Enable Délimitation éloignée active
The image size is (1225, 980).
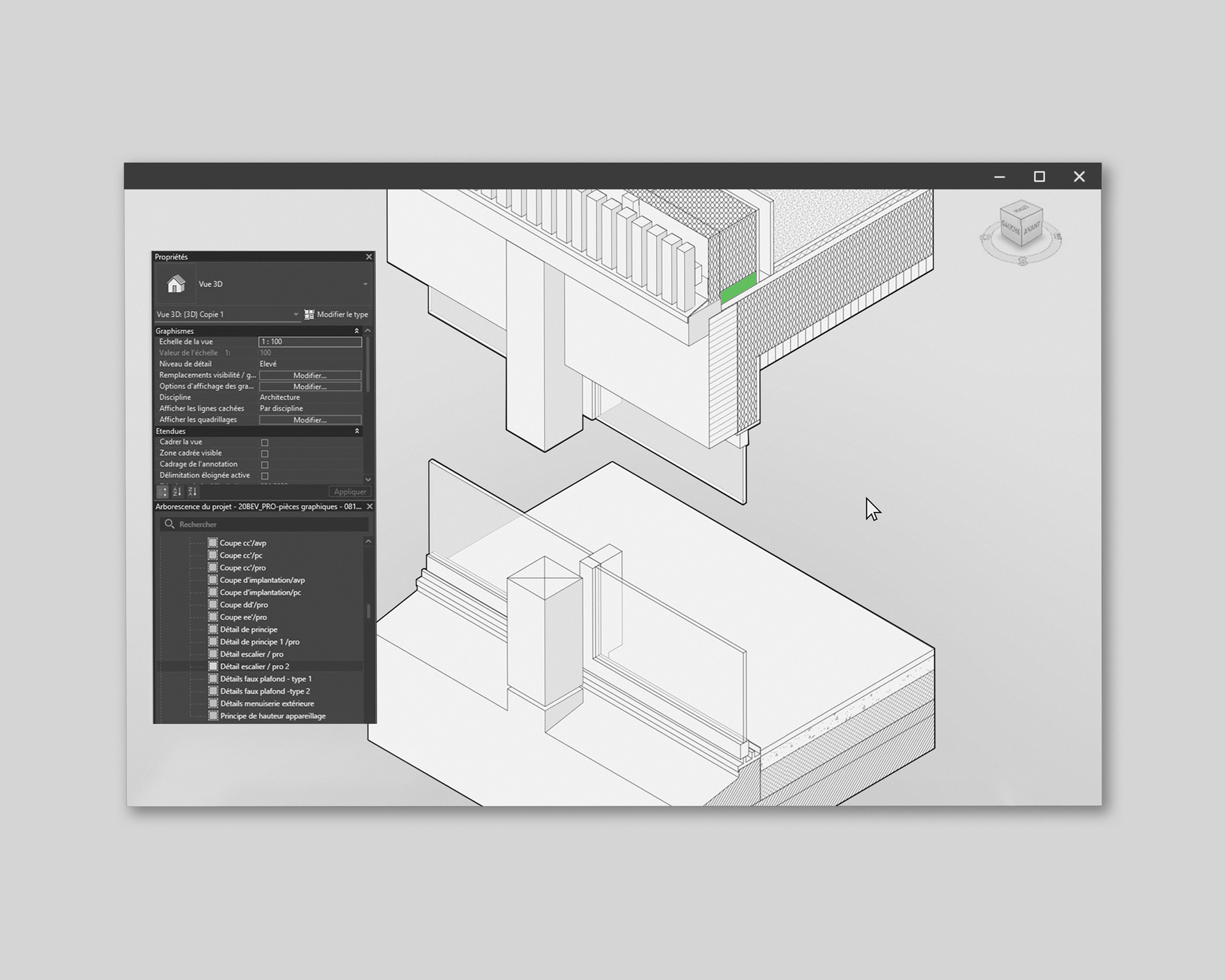point(265,475)
